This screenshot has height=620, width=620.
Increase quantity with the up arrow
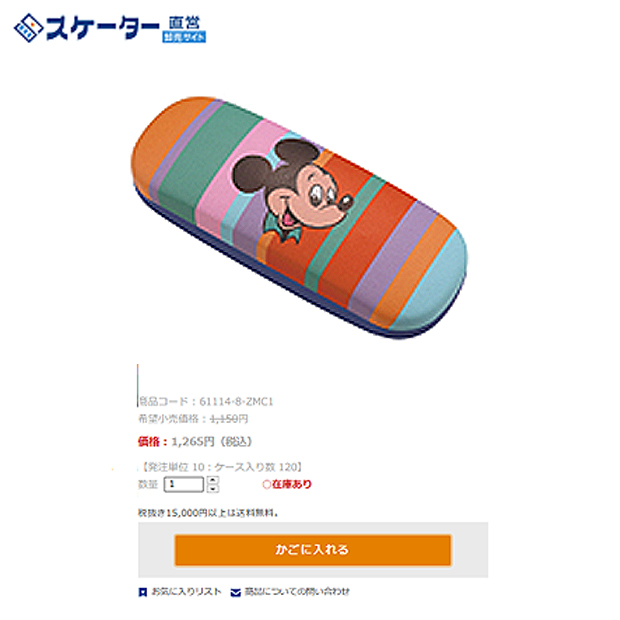pos(213,480)
